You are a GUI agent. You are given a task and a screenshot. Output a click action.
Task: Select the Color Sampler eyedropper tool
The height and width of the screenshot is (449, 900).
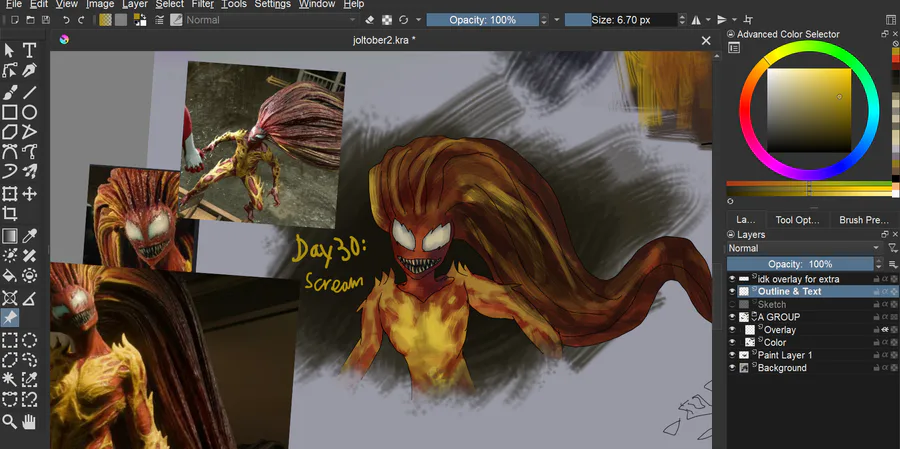(30, 236)
